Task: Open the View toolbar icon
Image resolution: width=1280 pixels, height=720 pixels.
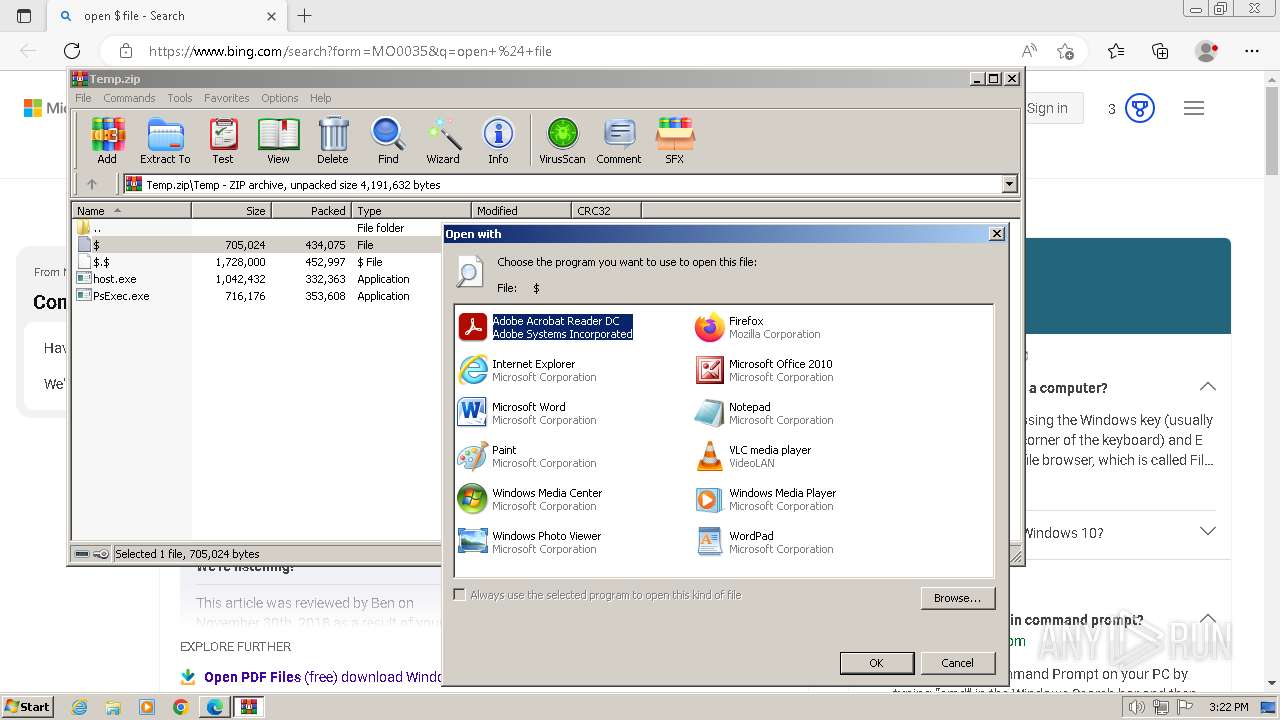Action: (278, 141)
